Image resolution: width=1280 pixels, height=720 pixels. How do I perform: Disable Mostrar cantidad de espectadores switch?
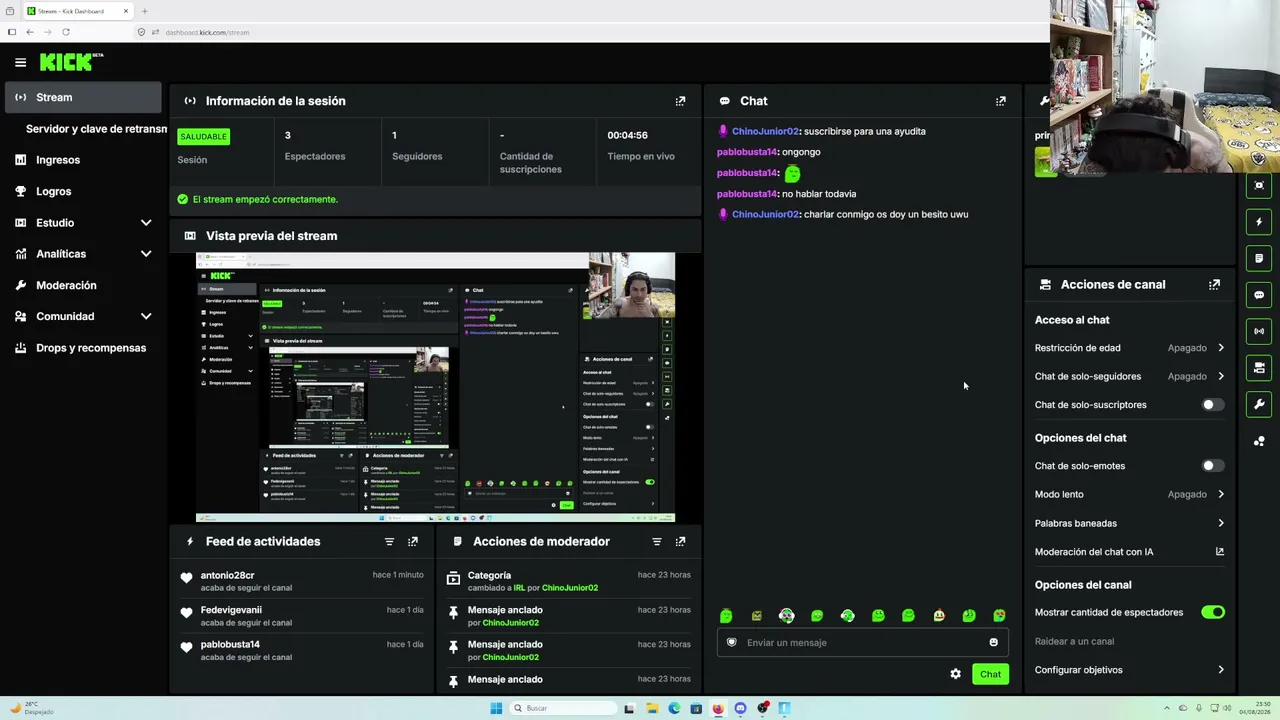point(1212,612)
